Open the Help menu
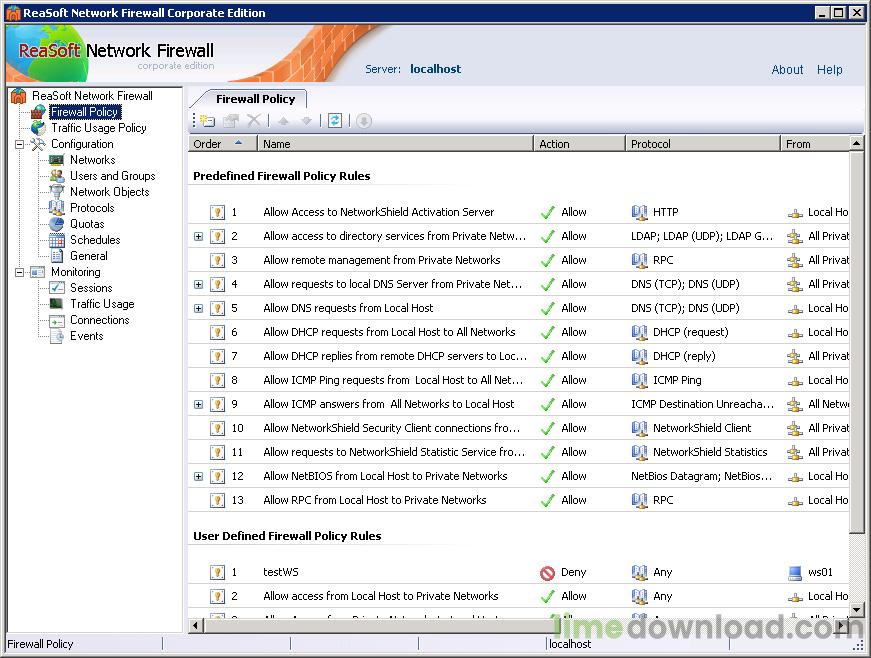Viewport: 871px width, 658px height. pyautogui.click(x=829, y=70)
